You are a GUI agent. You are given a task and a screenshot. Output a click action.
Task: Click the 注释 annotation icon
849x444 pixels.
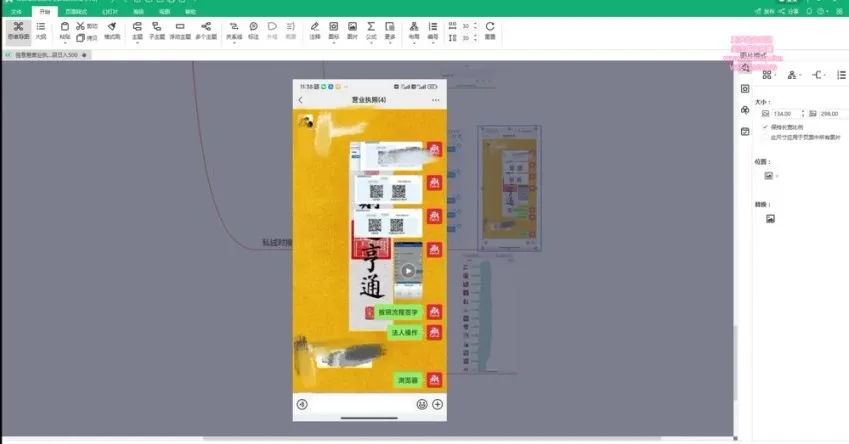pos(314,30)
